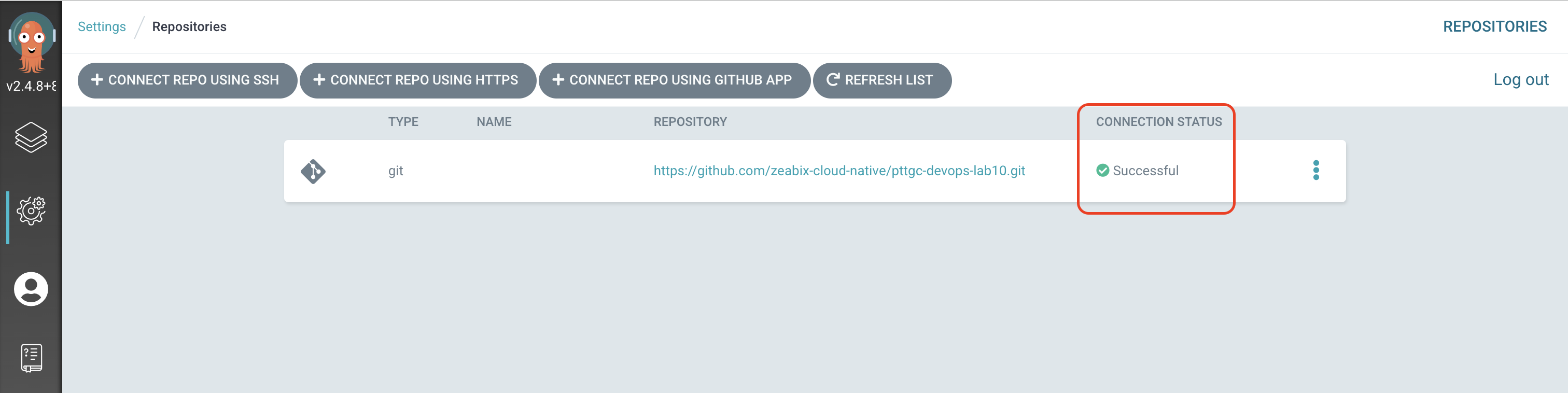Click the 'git' type cell

point(396,171)
